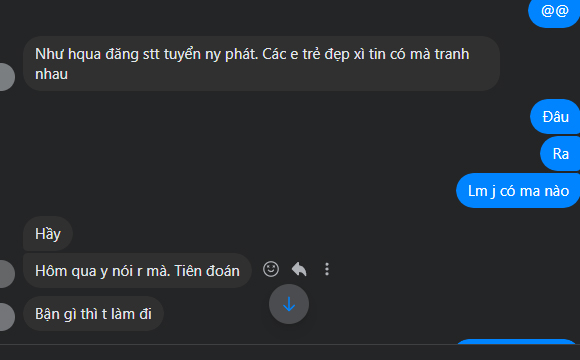Open sender avatar beside 'Như hqua' message

[5, 77]
